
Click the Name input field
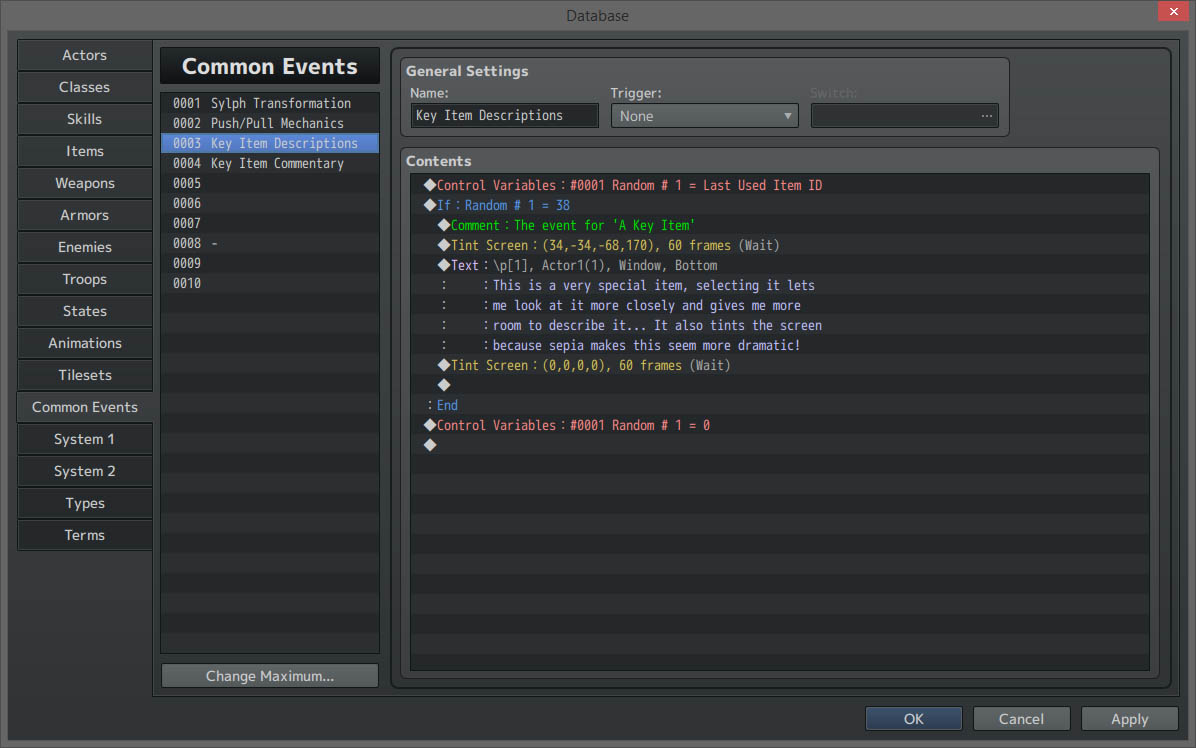tap(503, 115)
